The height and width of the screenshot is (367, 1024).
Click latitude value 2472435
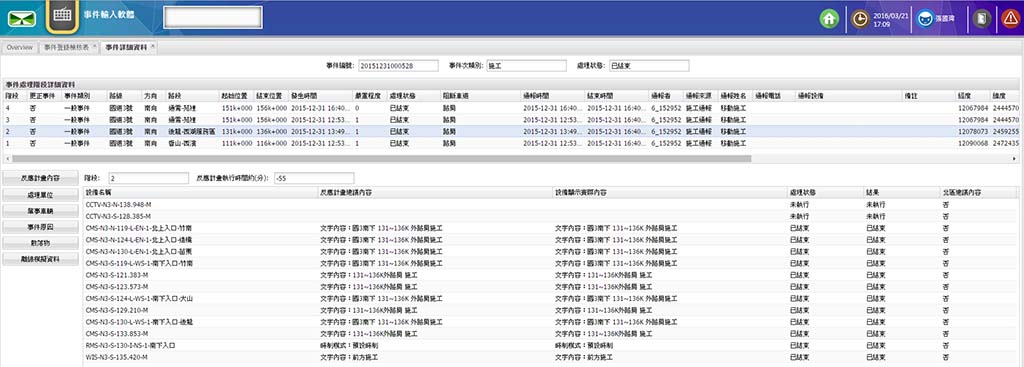click(x=1006, y=143)
